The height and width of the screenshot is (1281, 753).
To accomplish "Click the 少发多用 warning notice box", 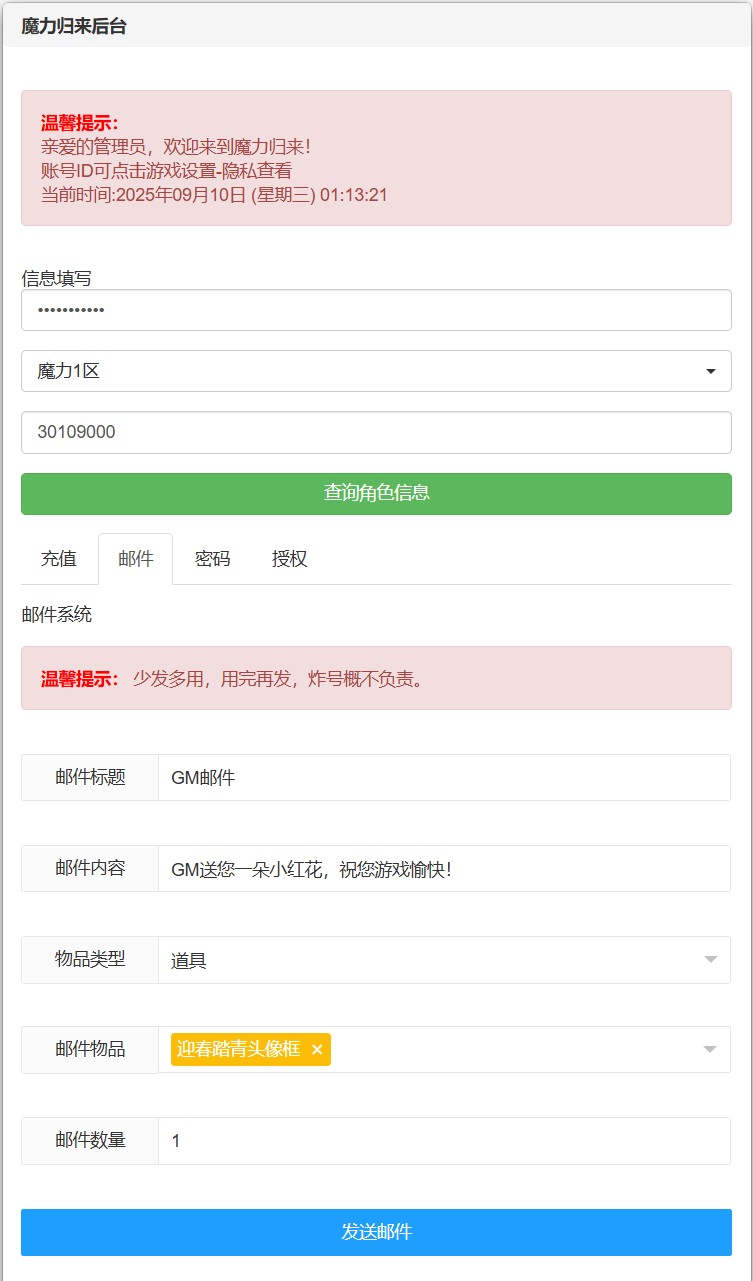I will tap(376, 678).
